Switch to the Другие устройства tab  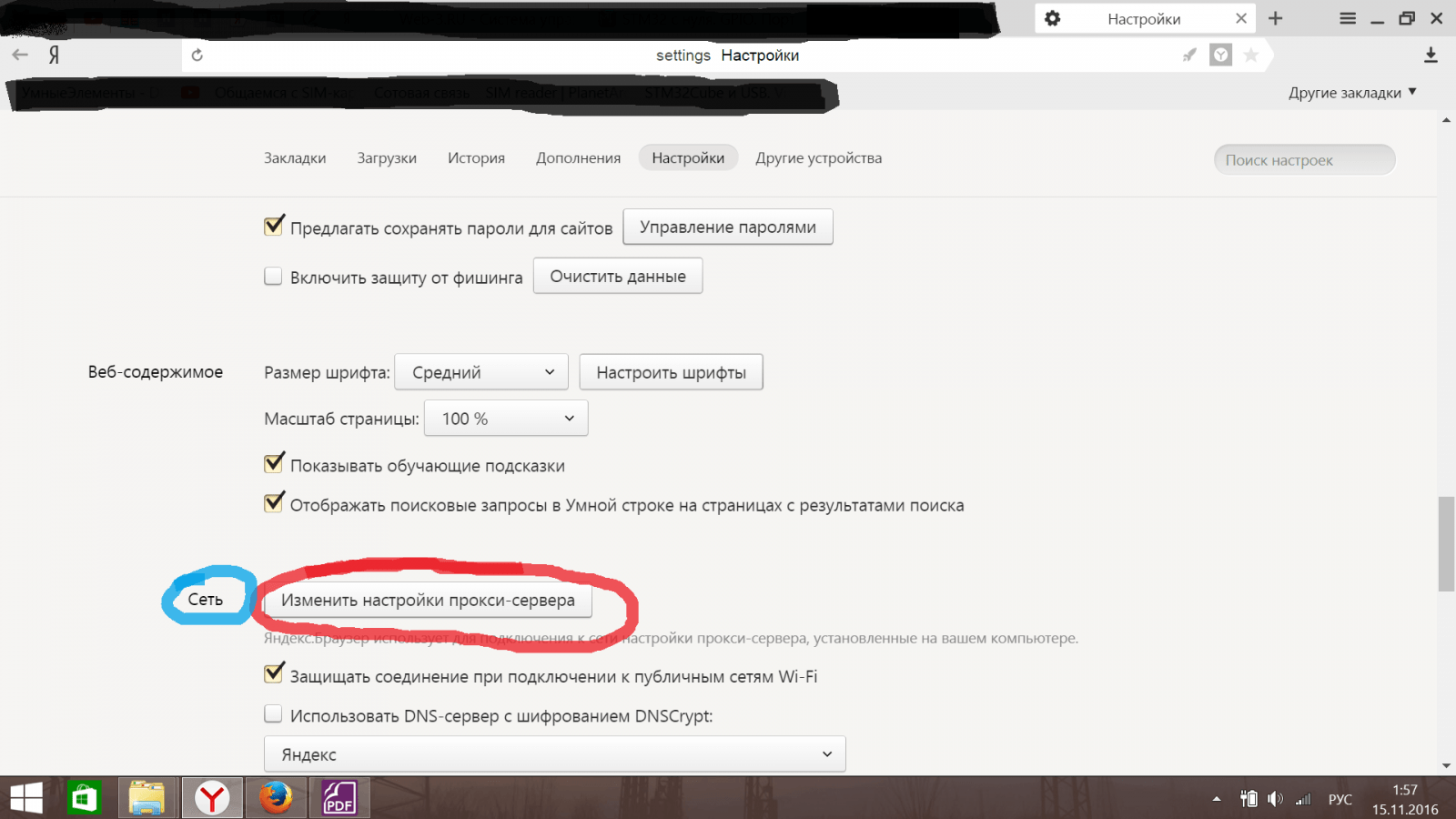[819, 158]
